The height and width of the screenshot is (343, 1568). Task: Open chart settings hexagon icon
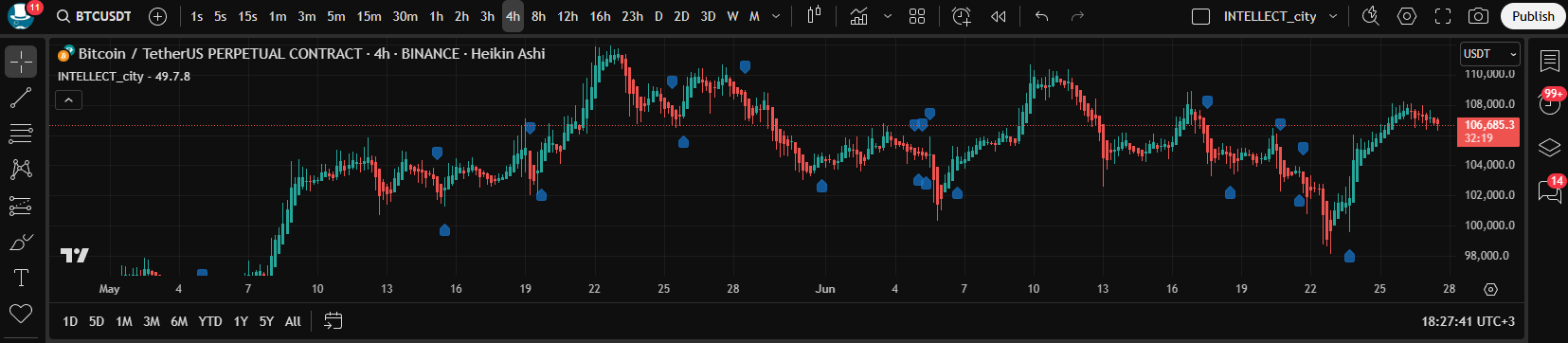click(1407, 16)
